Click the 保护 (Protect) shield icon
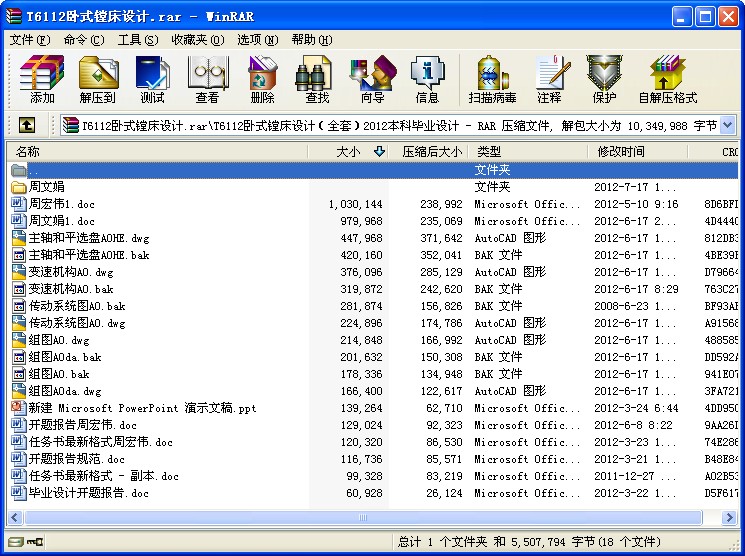Image resolution: width=745 pixels, height=556 pixels. pos(604,79)
